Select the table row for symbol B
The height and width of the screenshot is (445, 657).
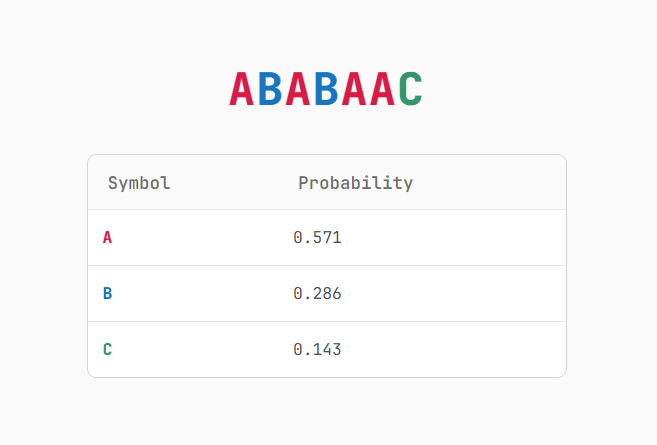click(x=327, y=293)
